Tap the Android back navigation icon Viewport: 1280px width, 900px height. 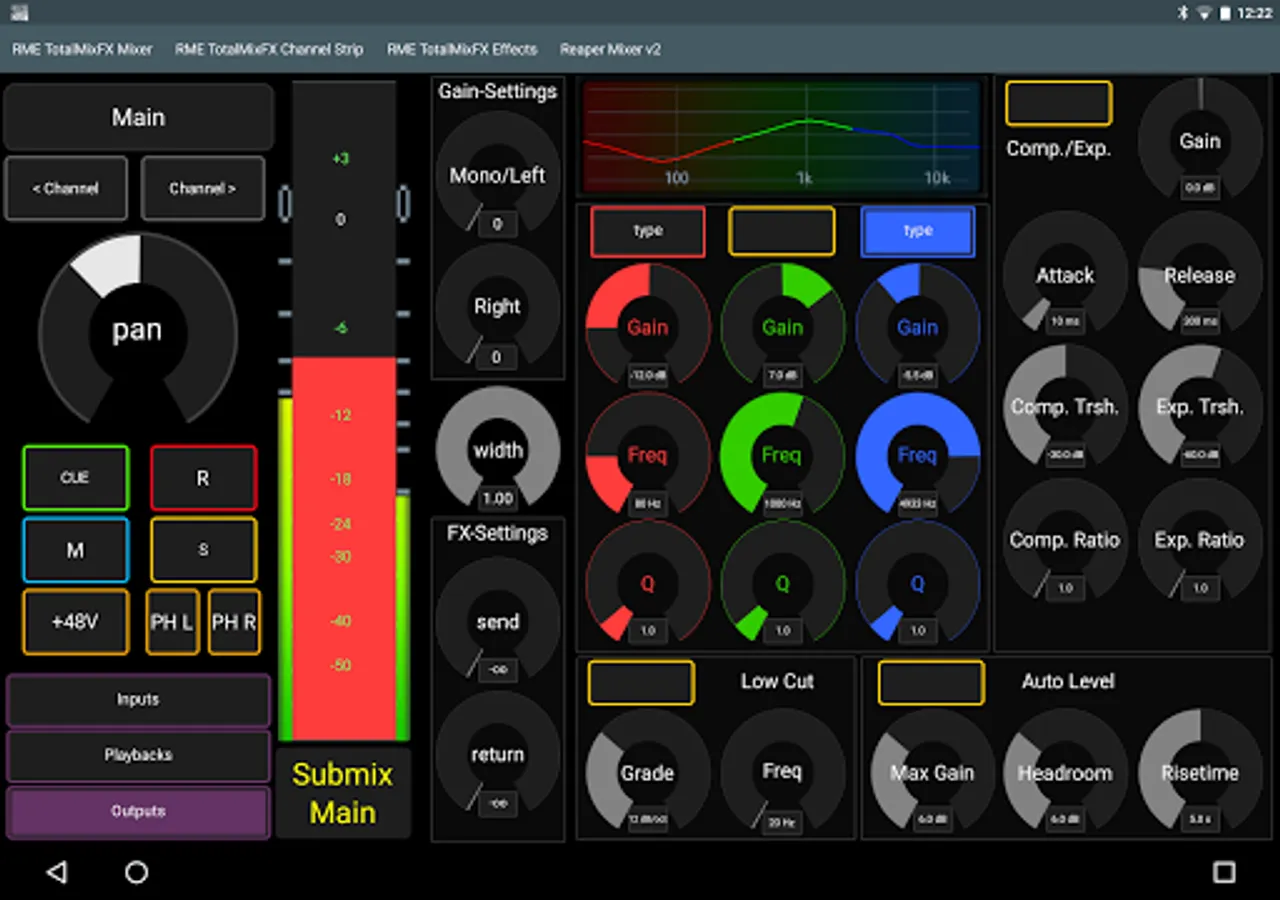click(x=57, y=872)
